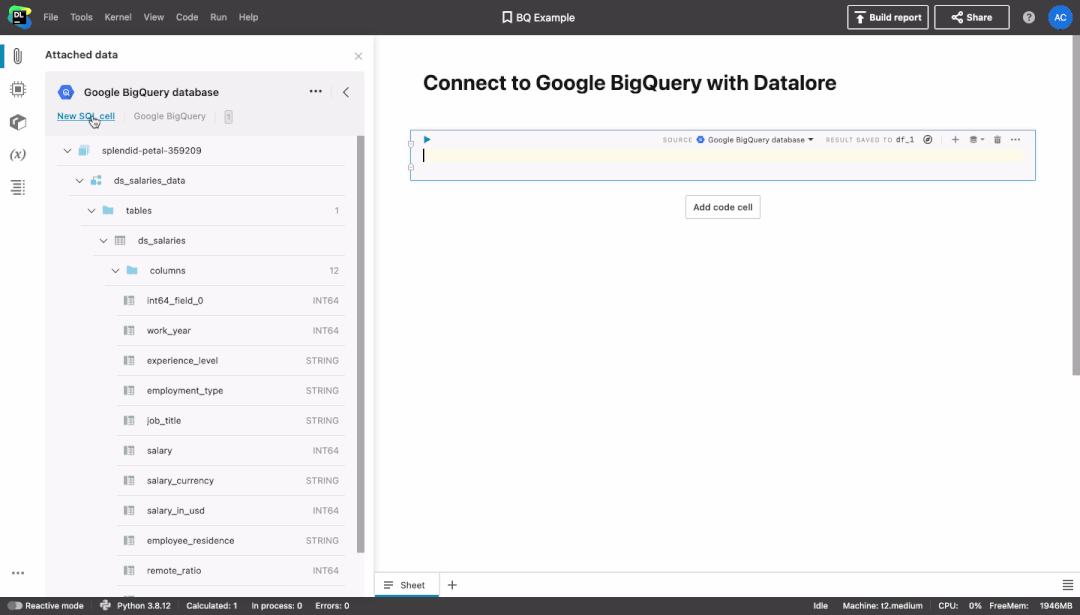This screenshot has height=615, width=1080.
Task: Click the compass icon beside df_1
Action: (928, 140)
